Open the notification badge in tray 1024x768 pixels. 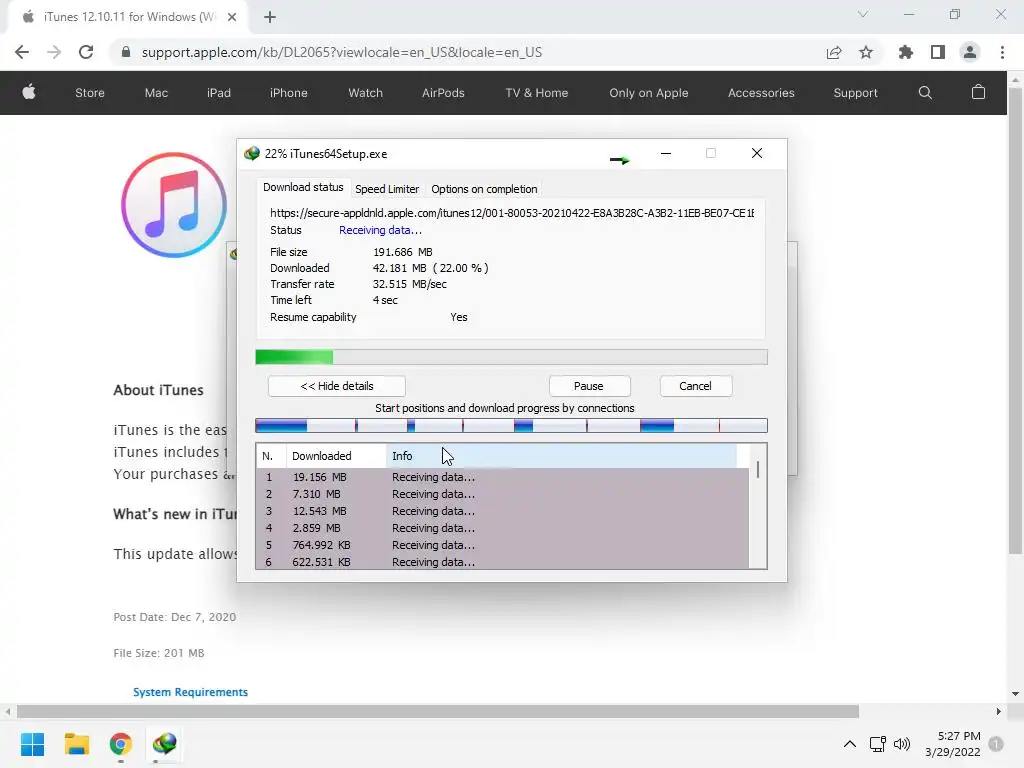tap(996, 744)
